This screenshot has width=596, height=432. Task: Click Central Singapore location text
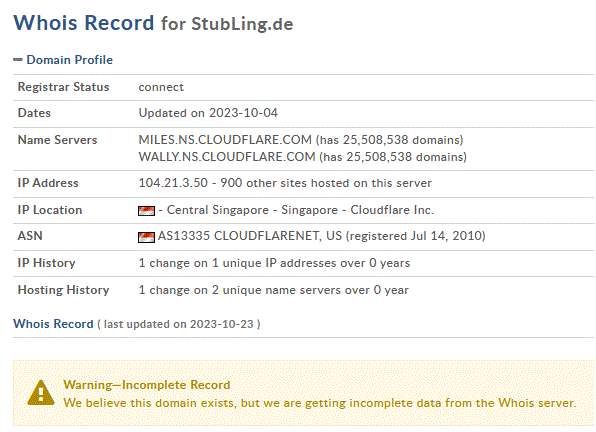point(217,210)
